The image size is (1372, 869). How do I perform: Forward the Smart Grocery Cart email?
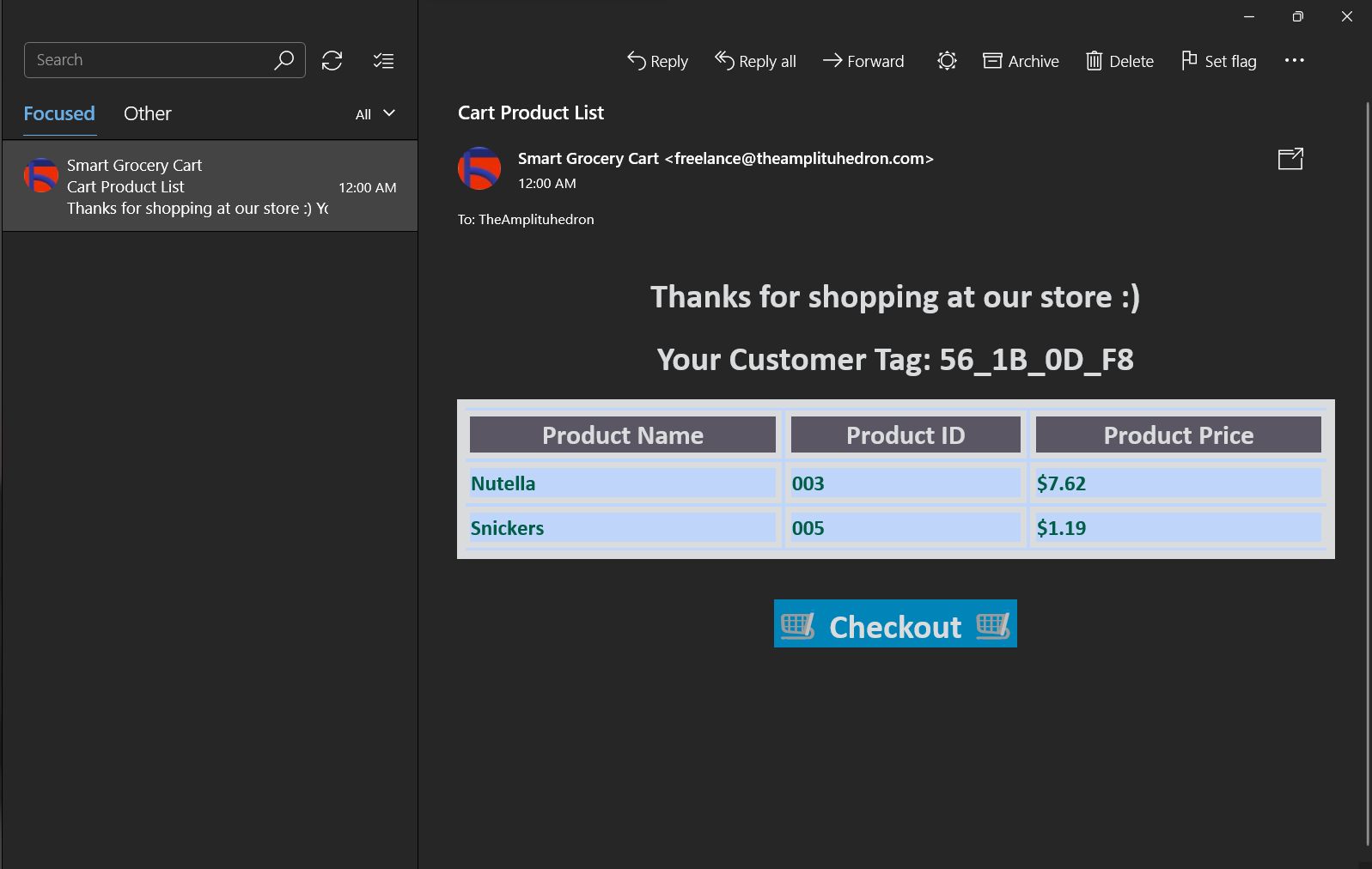coord(863,61)
